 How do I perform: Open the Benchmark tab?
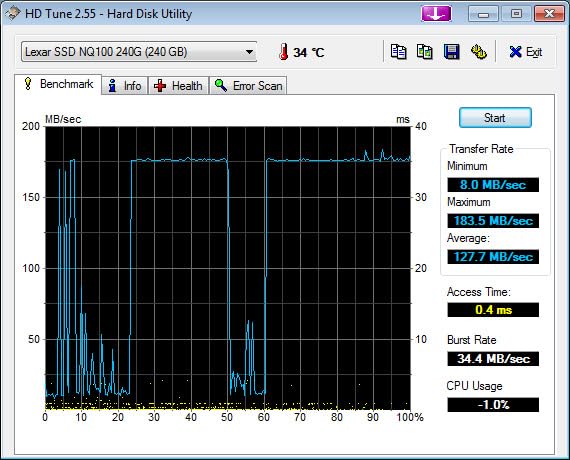(58, 84)
